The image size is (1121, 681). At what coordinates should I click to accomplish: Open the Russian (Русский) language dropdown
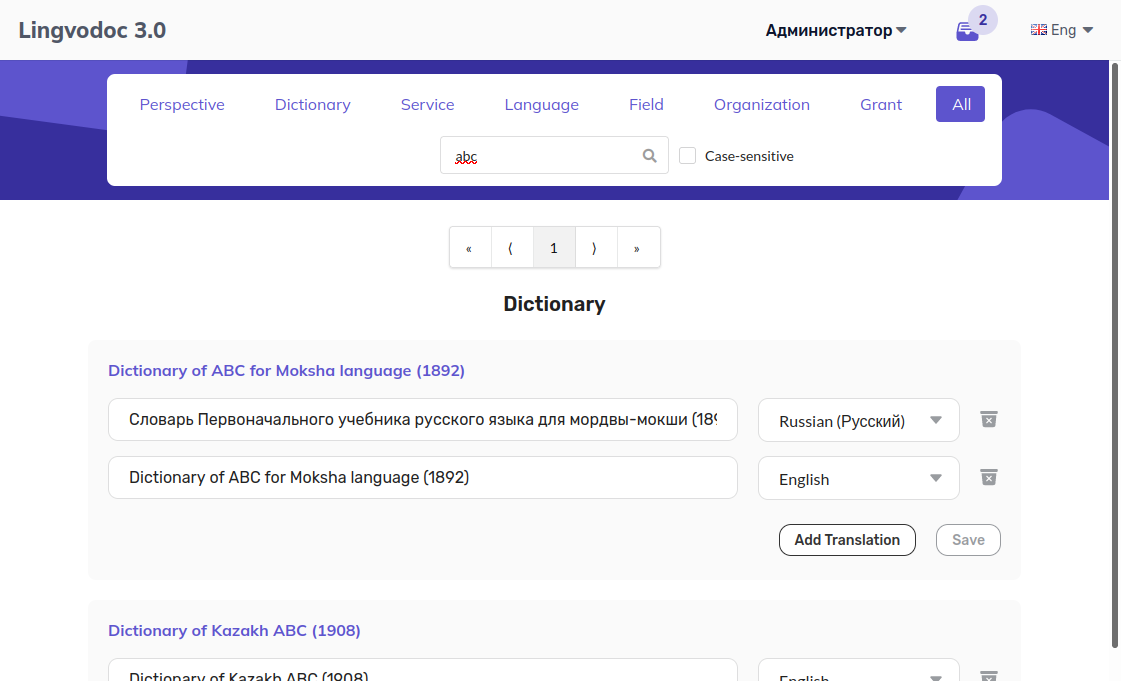point(858,420)
